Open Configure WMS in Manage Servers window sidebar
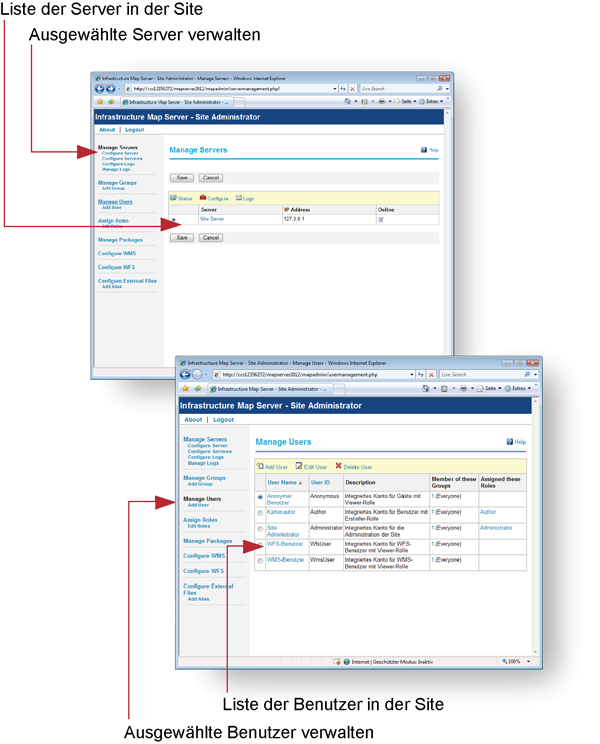 click(x=117, y=253)
